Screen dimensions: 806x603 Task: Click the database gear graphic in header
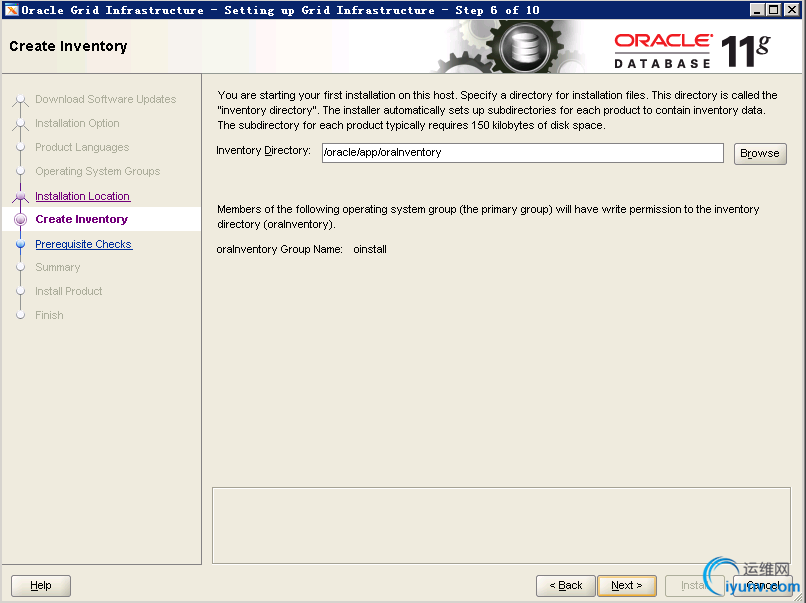524,48
